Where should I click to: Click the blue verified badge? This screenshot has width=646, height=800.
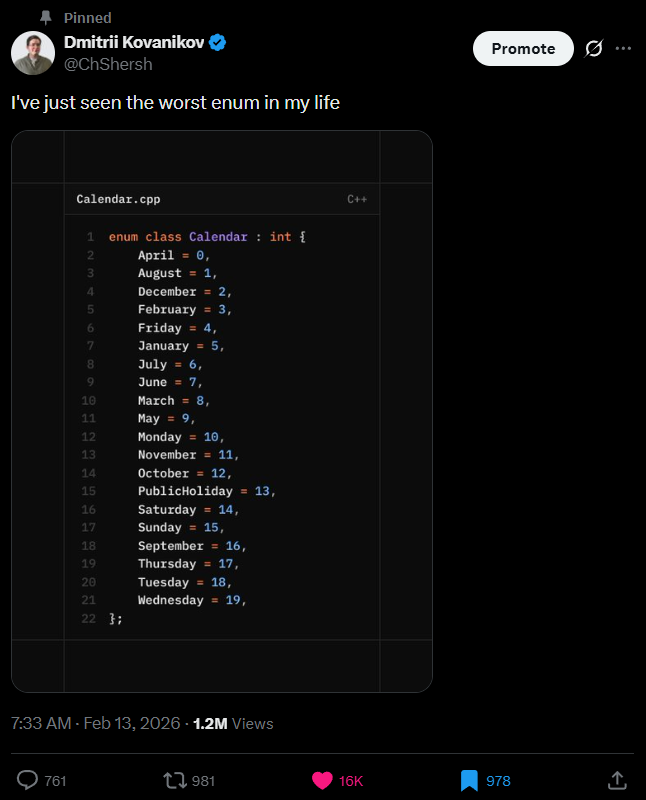(x=218, y=43)
